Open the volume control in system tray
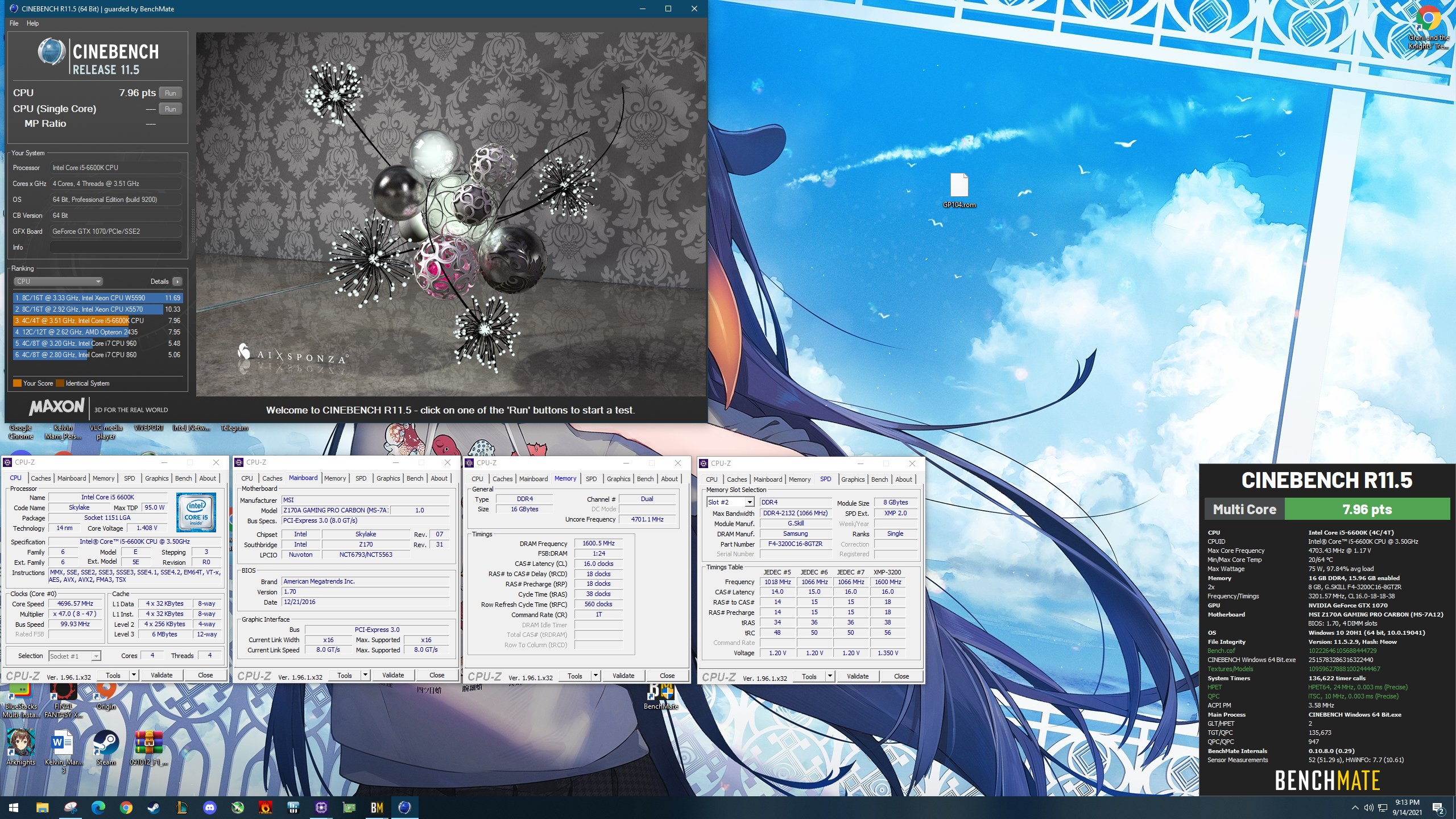Screen dimensions: 1456x819 pos(1369,808)
